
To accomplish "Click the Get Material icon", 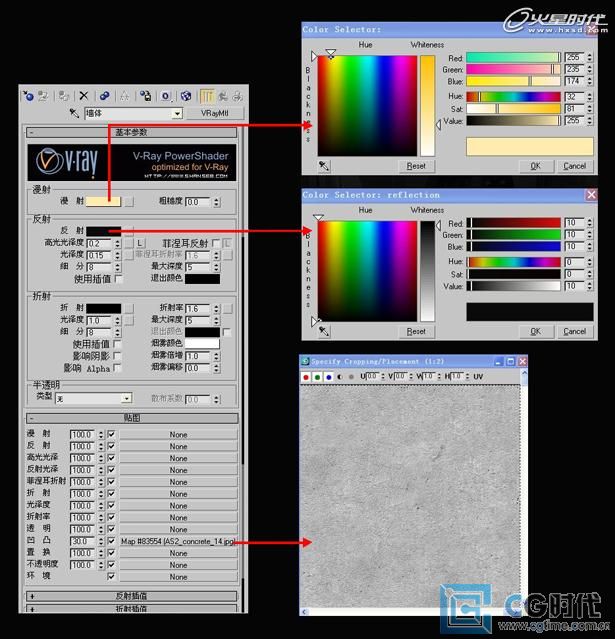I will 28,96.
